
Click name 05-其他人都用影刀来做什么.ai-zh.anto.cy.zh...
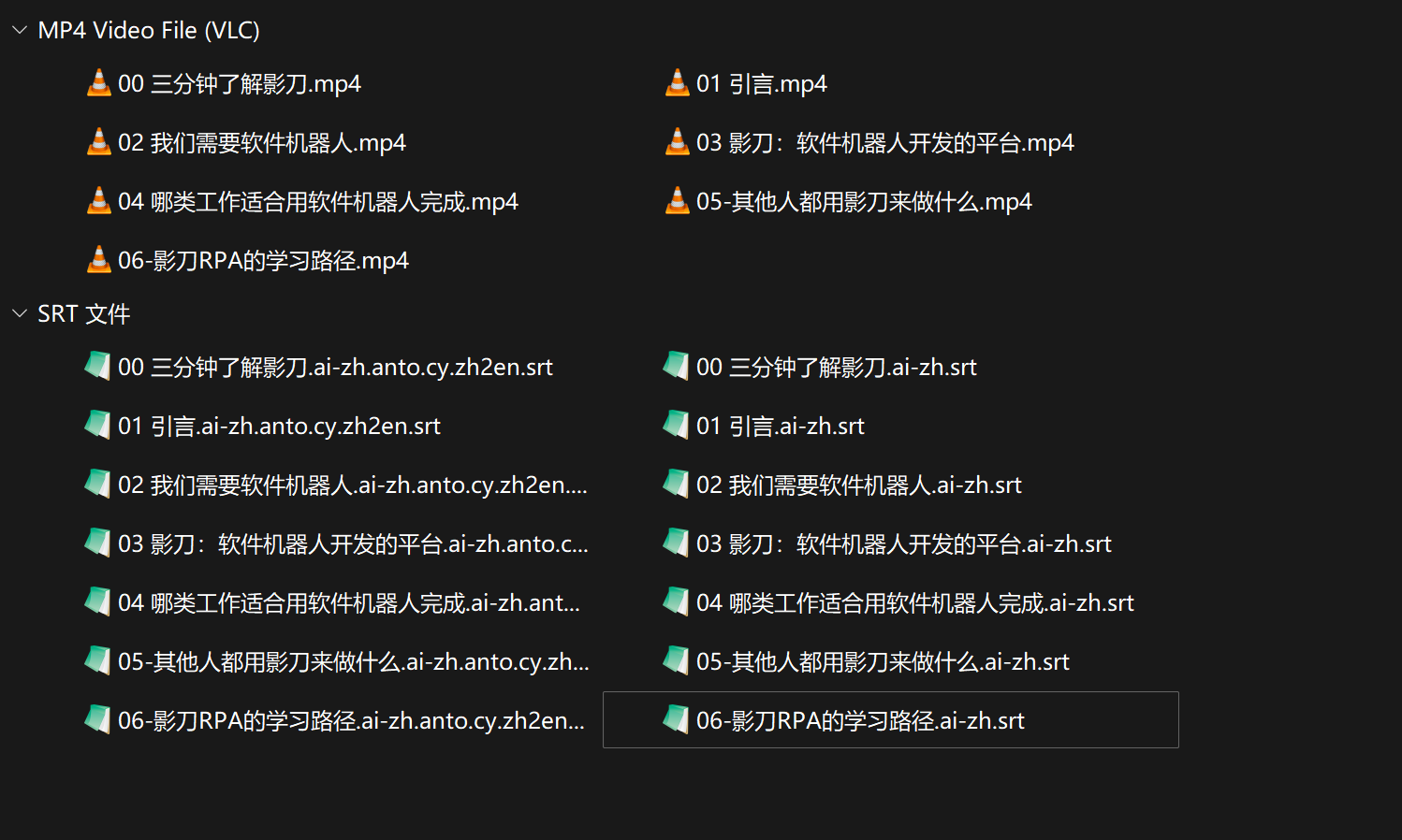(354, 661)
